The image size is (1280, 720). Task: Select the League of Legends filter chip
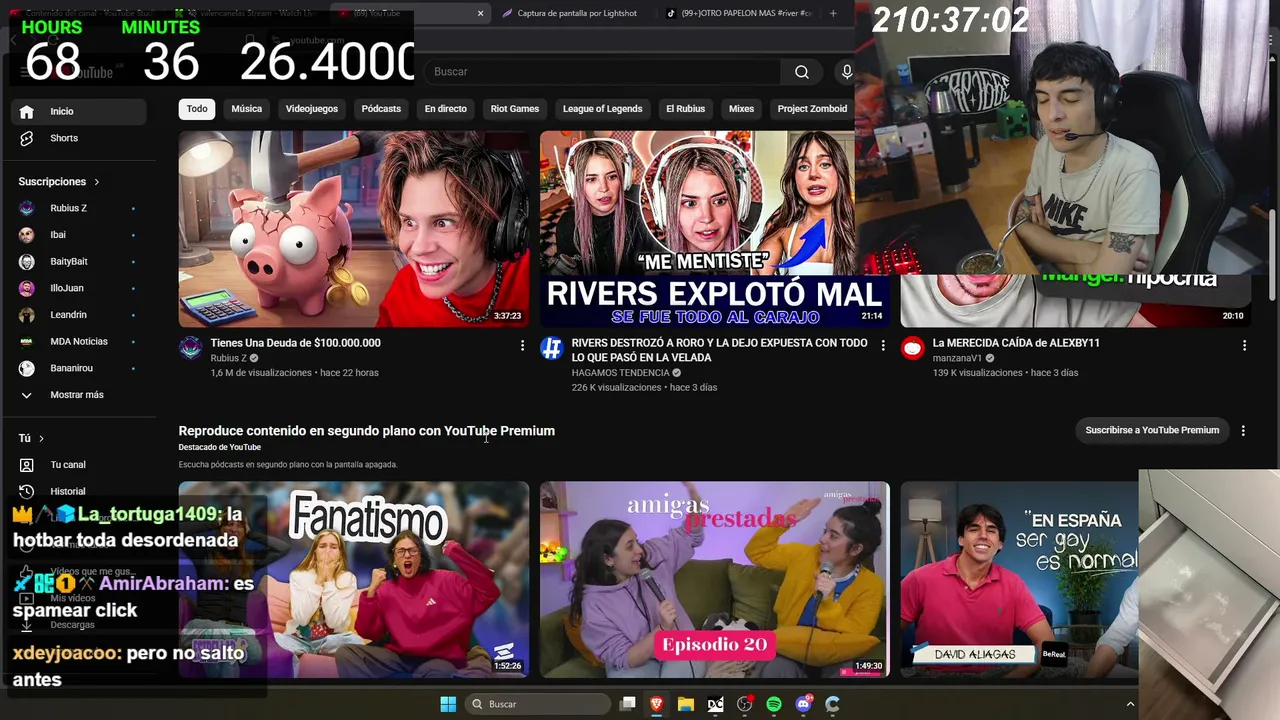602,109
